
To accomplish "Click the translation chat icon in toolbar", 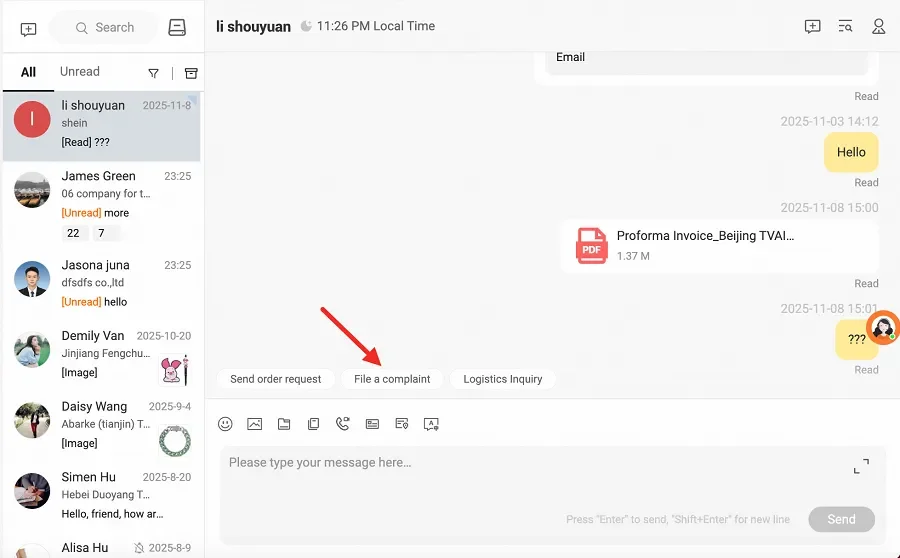I will coord(432,424).
